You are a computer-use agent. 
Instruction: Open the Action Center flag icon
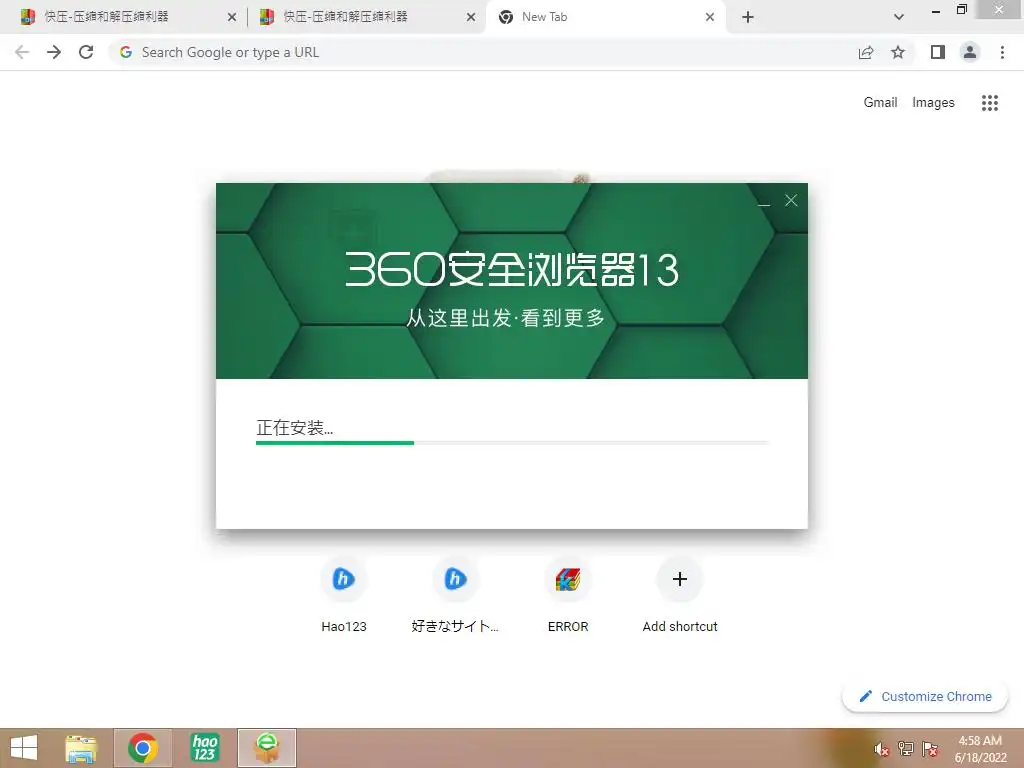(930, 749)
